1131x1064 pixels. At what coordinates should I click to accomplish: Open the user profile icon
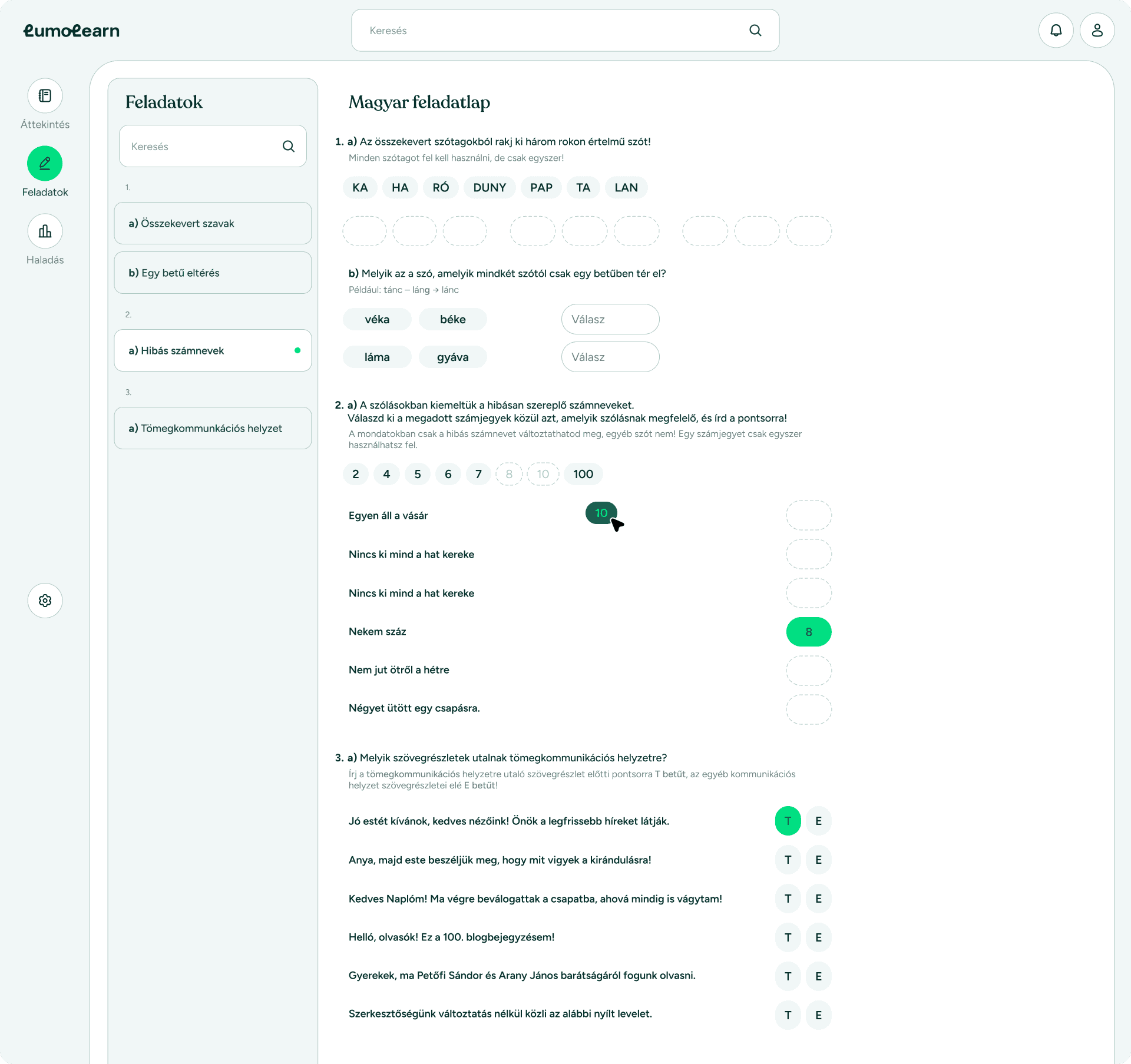point(1097,31)
